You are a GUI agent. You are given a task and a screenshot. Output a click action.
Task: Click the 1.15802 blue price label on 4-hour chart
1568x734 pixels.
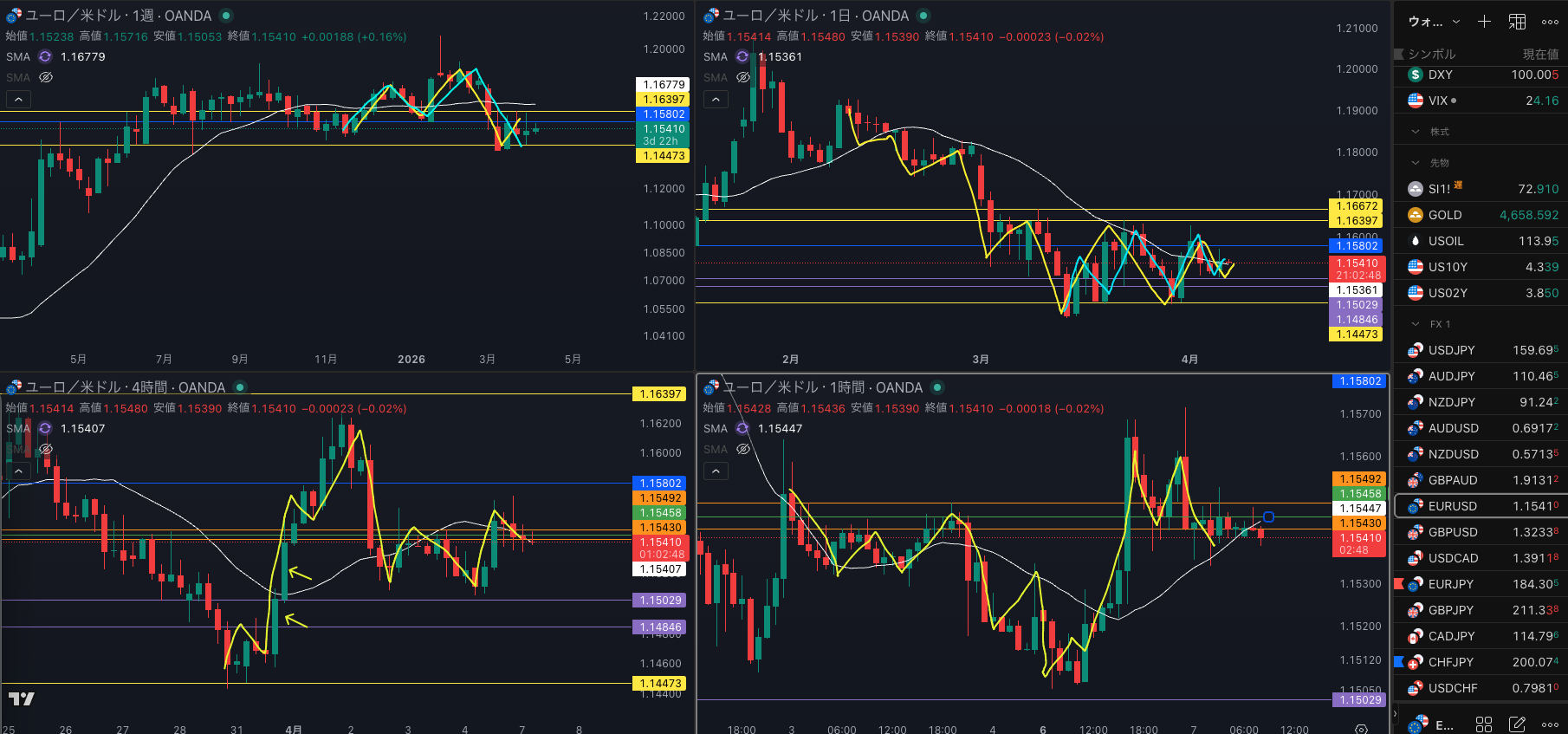coord(660,484)
